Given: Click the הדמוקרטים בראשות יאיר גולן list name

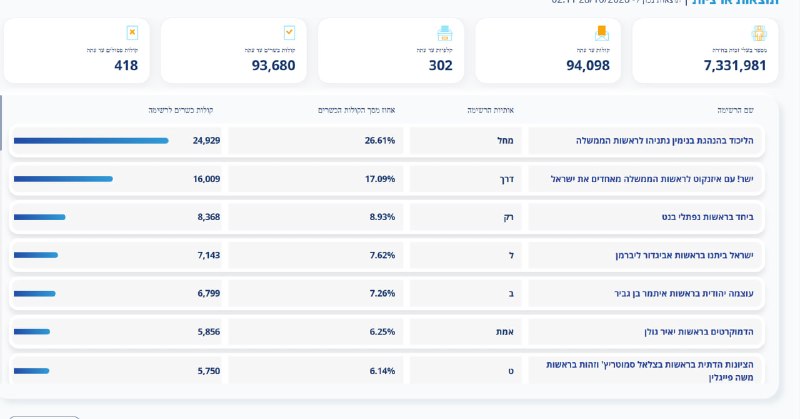Looking at the screenshot, I should coord(698,332).
